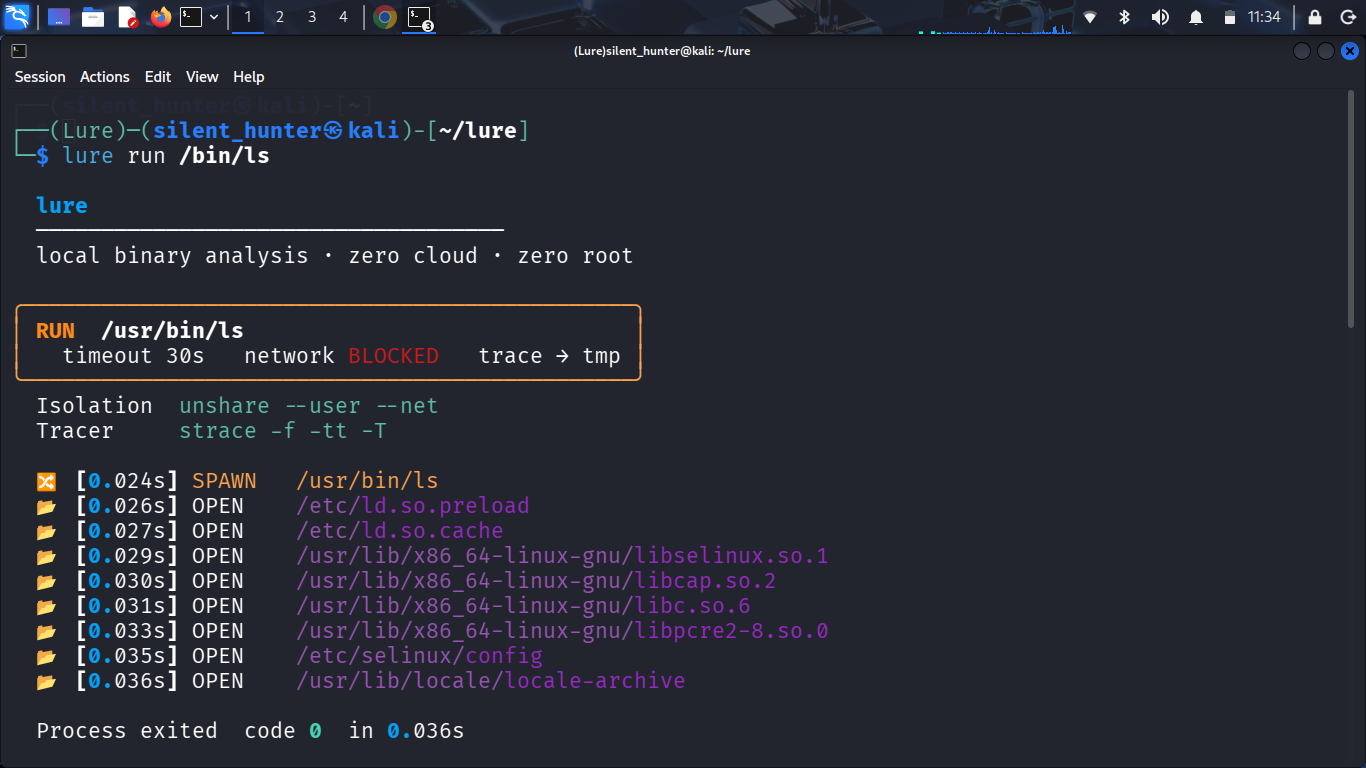
Task: Click the libc.so.6 library path
Action: [x=523, y=606]
